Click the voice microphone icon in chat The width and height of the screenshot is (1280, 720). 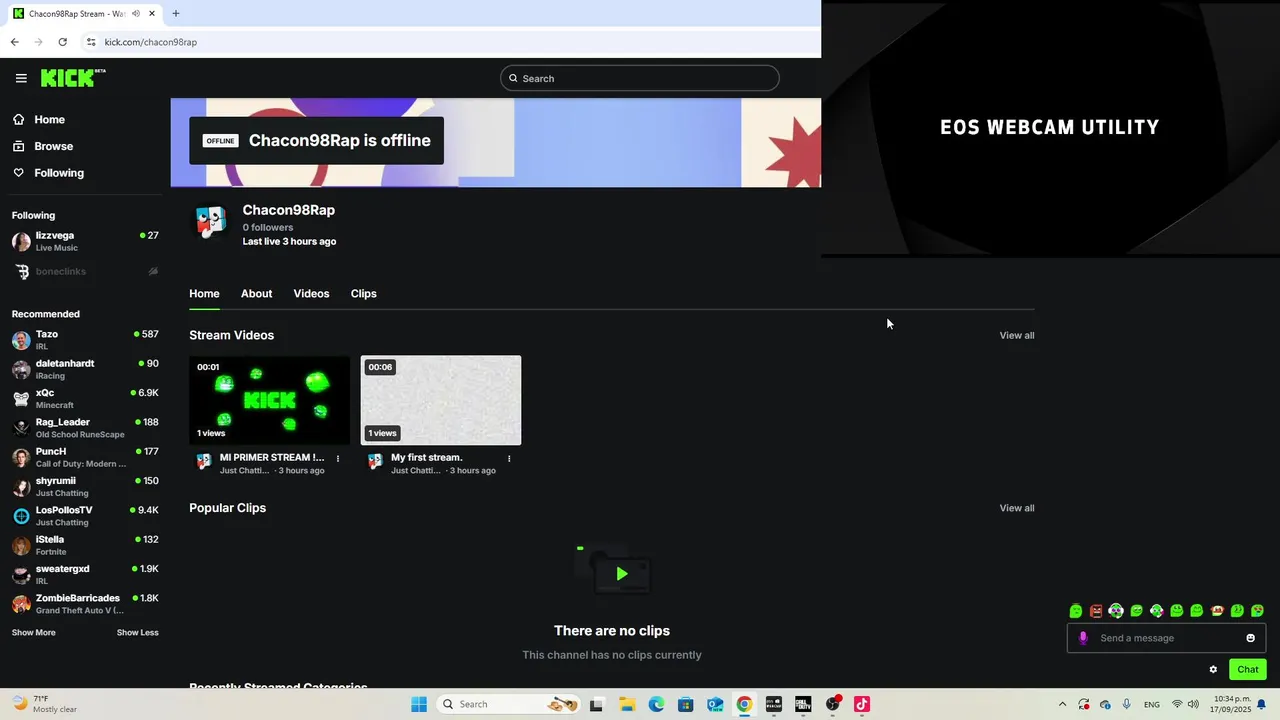(x=1083, y=638)
